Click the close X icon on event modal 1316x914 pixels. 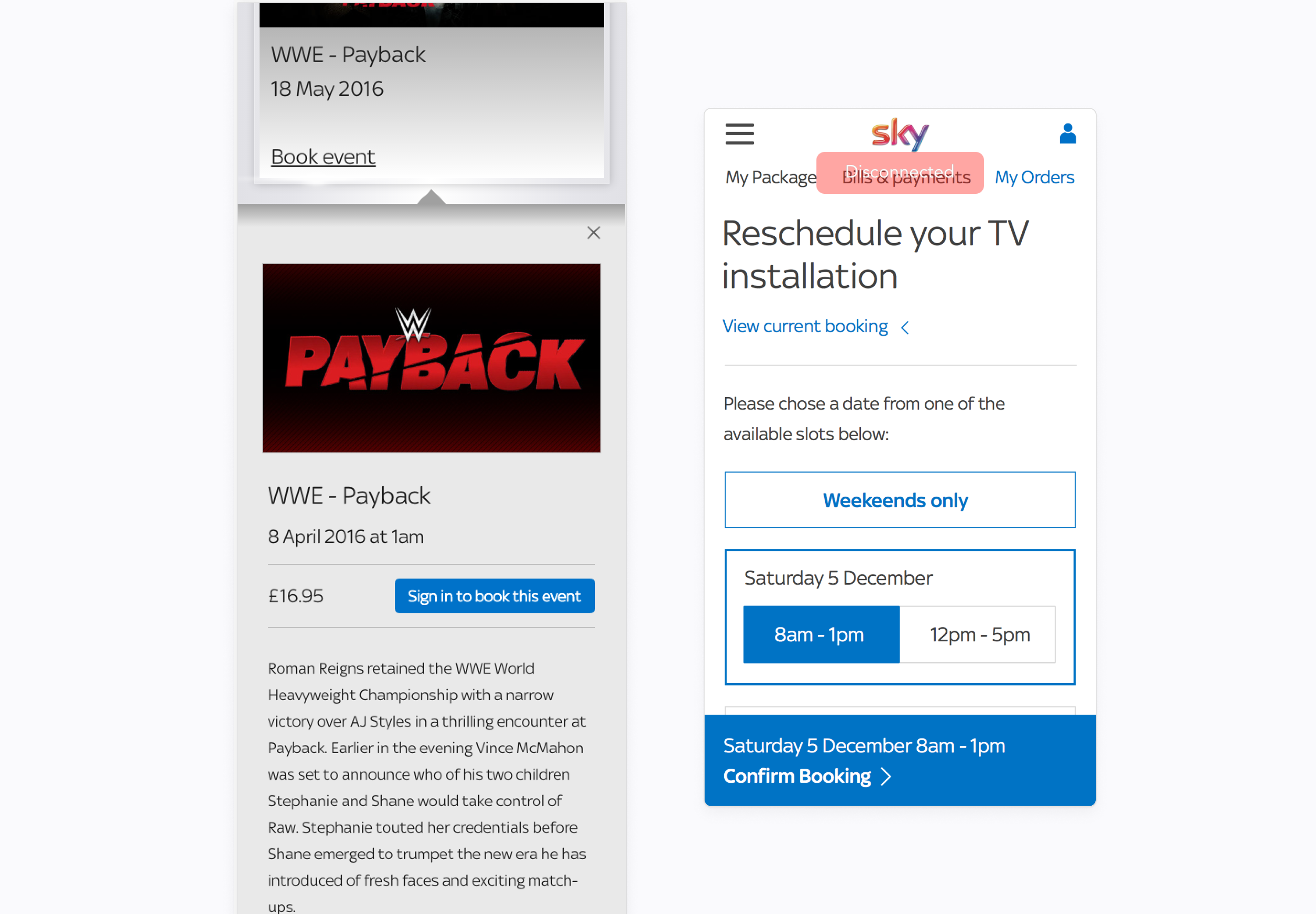point(594,232)
